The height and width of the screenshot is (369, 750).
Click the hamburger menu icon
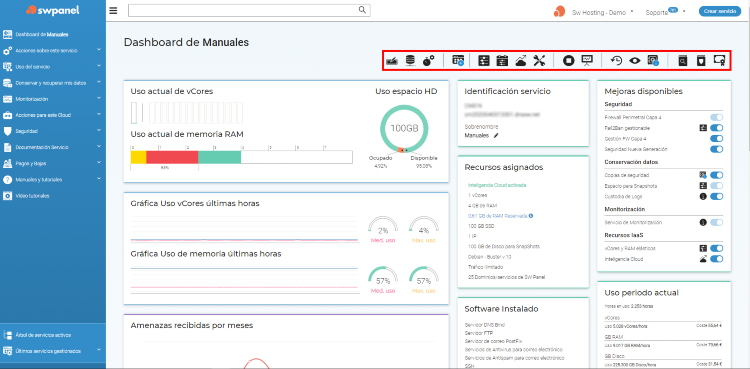click(113, 11)
